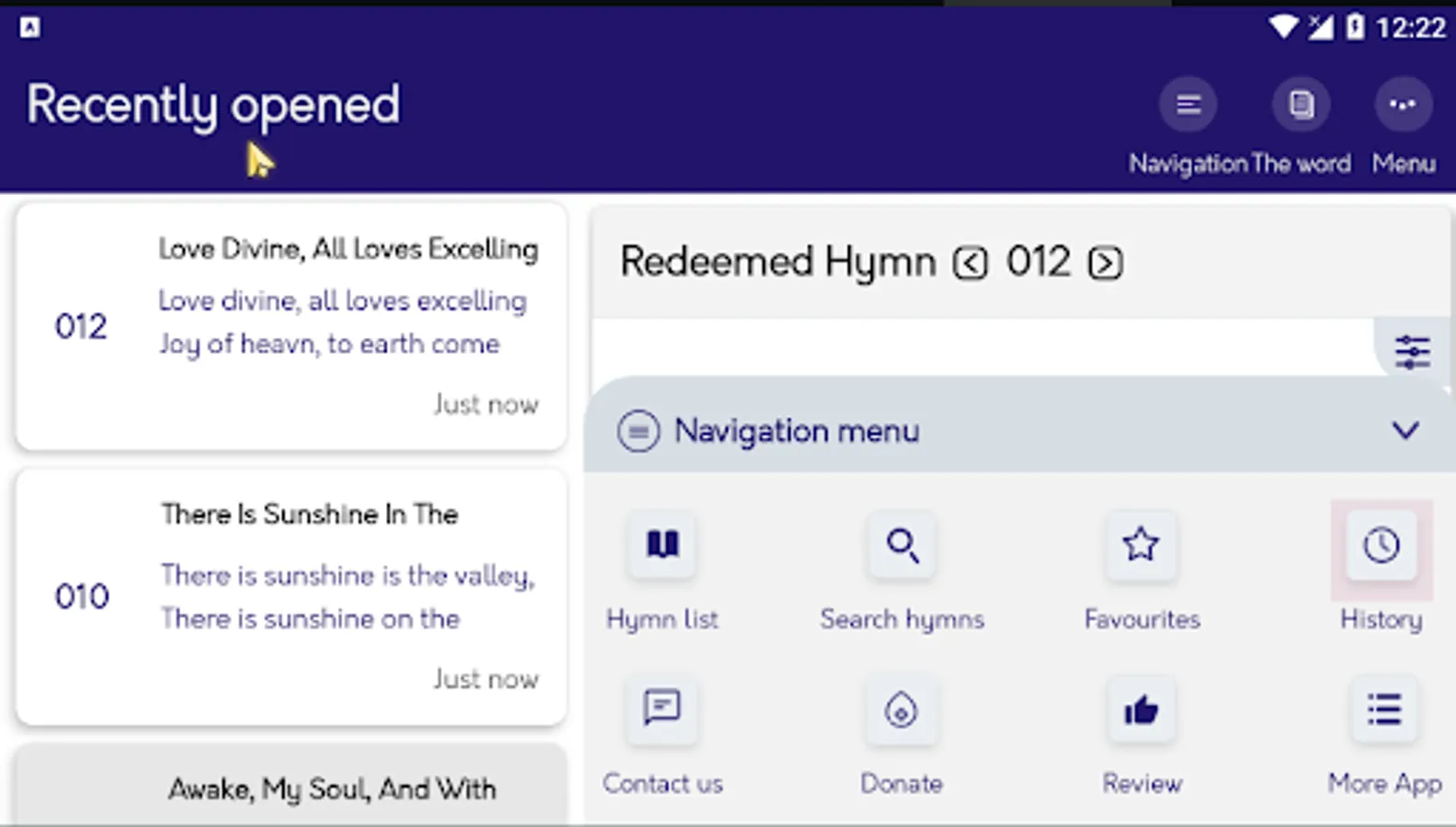Go to previous hymn arrow

pyautogui.click(x=970, y=264)
